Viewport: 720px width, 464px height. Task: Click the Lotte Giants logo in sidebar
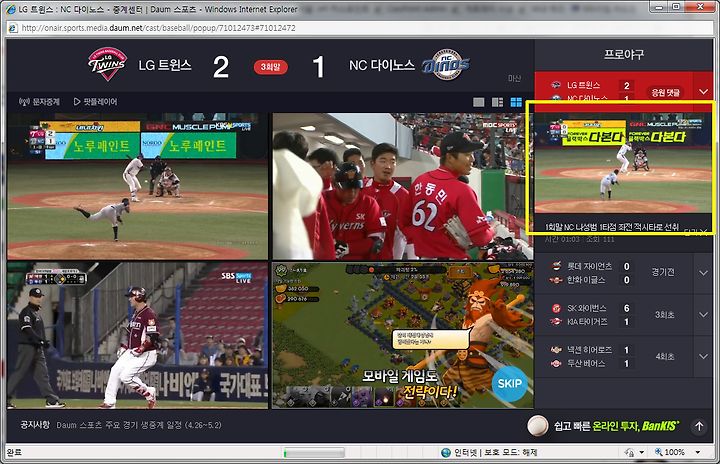tap(556, 266)
